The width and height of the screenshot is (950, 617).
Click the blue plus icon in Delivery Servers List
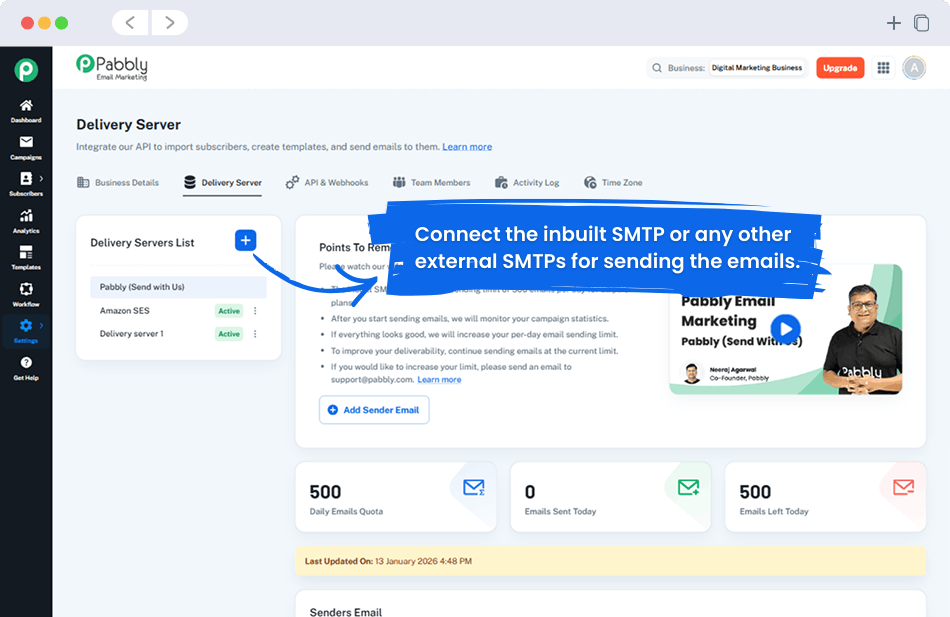coord(243,240)
